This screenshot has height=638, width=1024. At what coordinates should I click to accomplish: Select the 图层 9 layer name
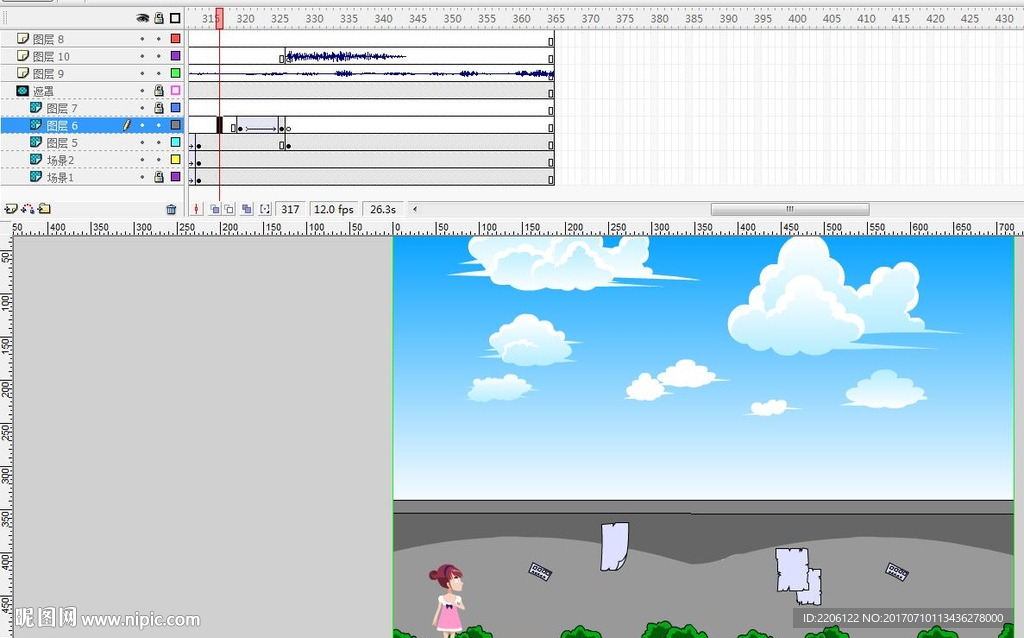pos(48,74)
